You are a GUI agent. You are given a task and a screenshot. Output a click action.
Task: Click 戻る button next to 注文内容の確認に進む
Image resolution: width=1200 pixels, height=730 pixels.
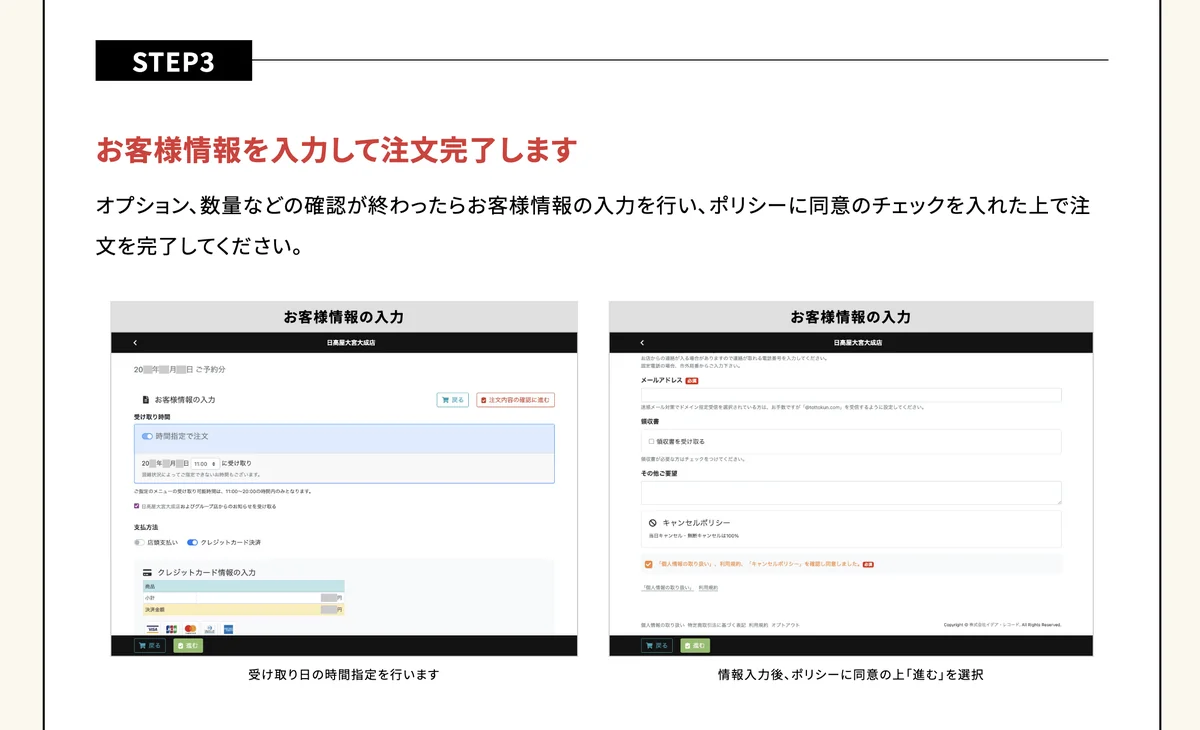(x=453, y=400)
